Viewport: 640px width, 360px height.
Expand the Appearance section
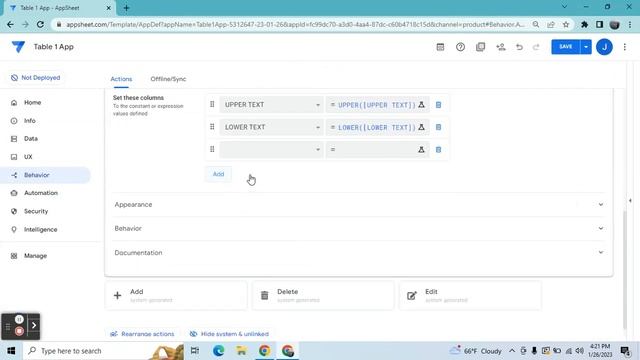[x=358, y=204]
